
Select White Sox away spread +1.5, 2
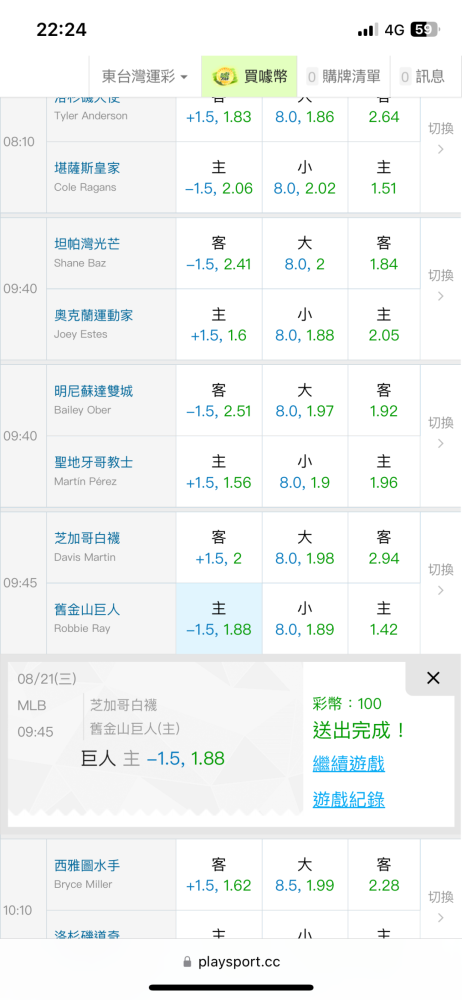[x=219, y=548]
